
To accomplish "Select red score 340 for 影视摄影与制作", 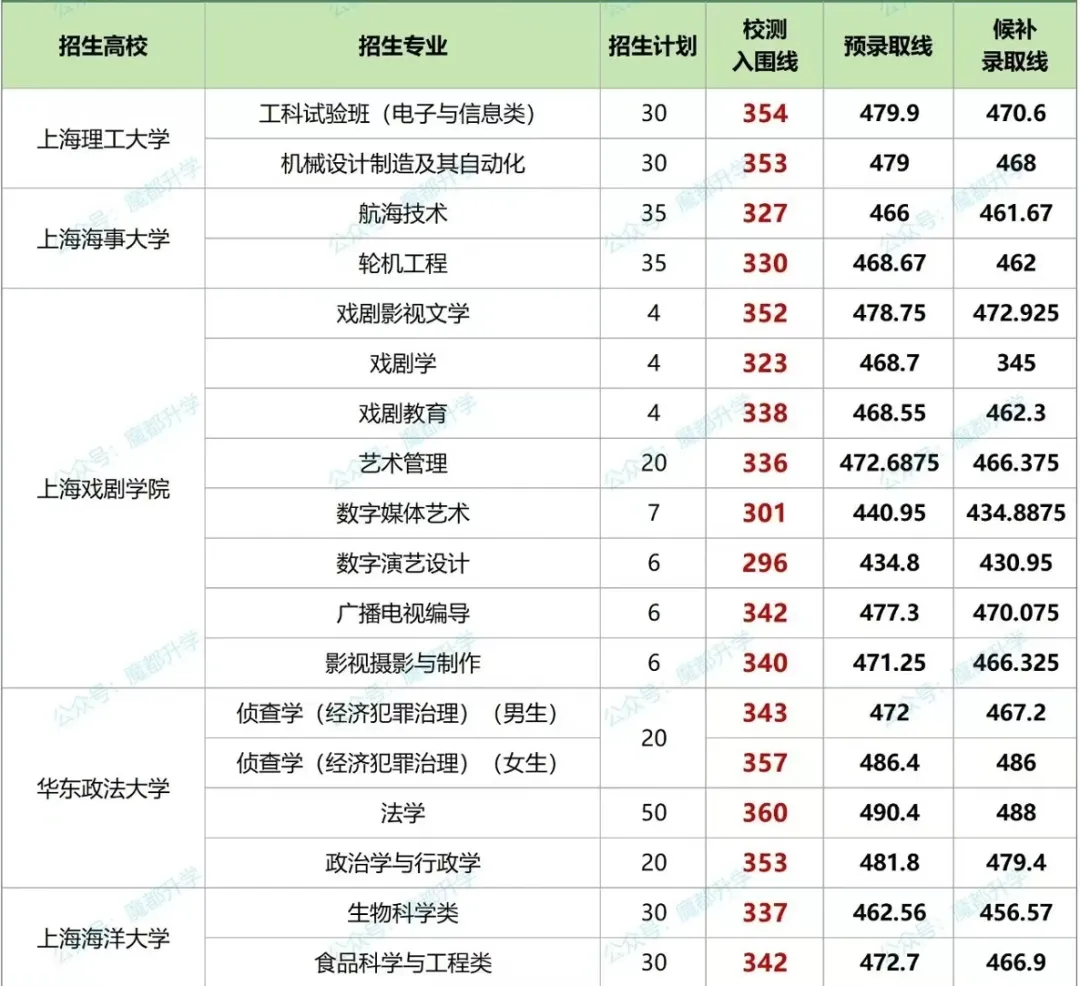I will [765, 663].
